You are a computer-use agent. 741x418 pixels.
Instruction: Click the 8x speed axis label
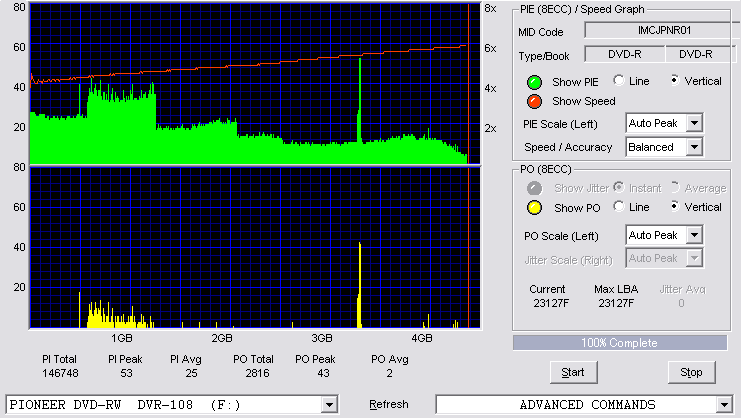click(x=491, y=9)
